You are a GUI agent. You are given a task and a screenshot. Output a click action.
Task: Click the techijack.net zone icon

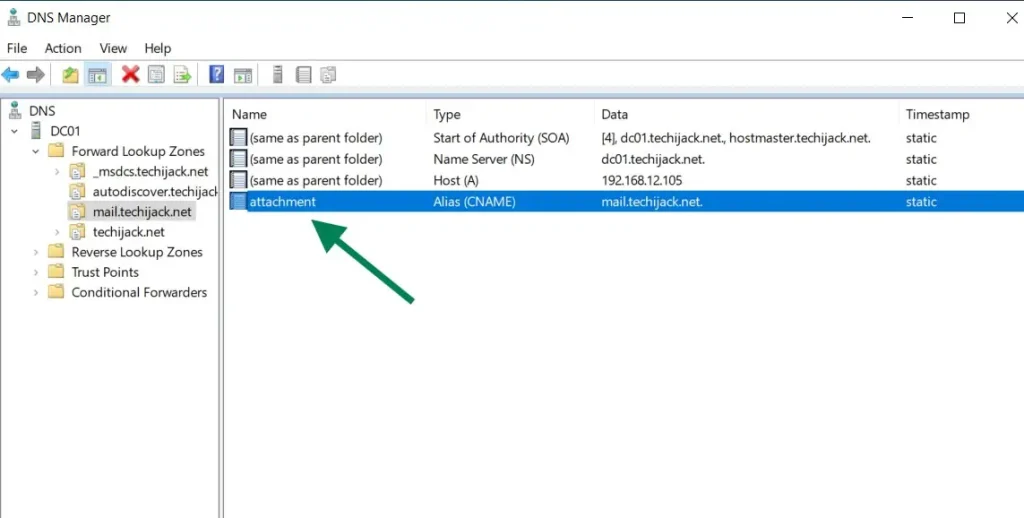tap(77, 232)
